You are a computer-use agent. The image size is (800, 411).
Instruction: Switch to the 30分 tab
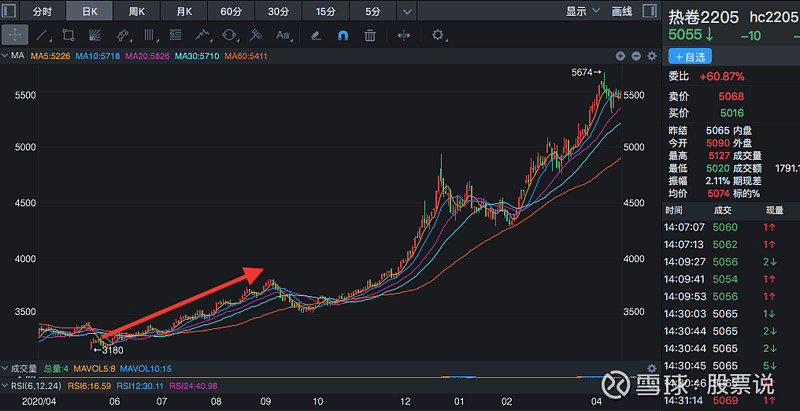[x=278, y=11]
